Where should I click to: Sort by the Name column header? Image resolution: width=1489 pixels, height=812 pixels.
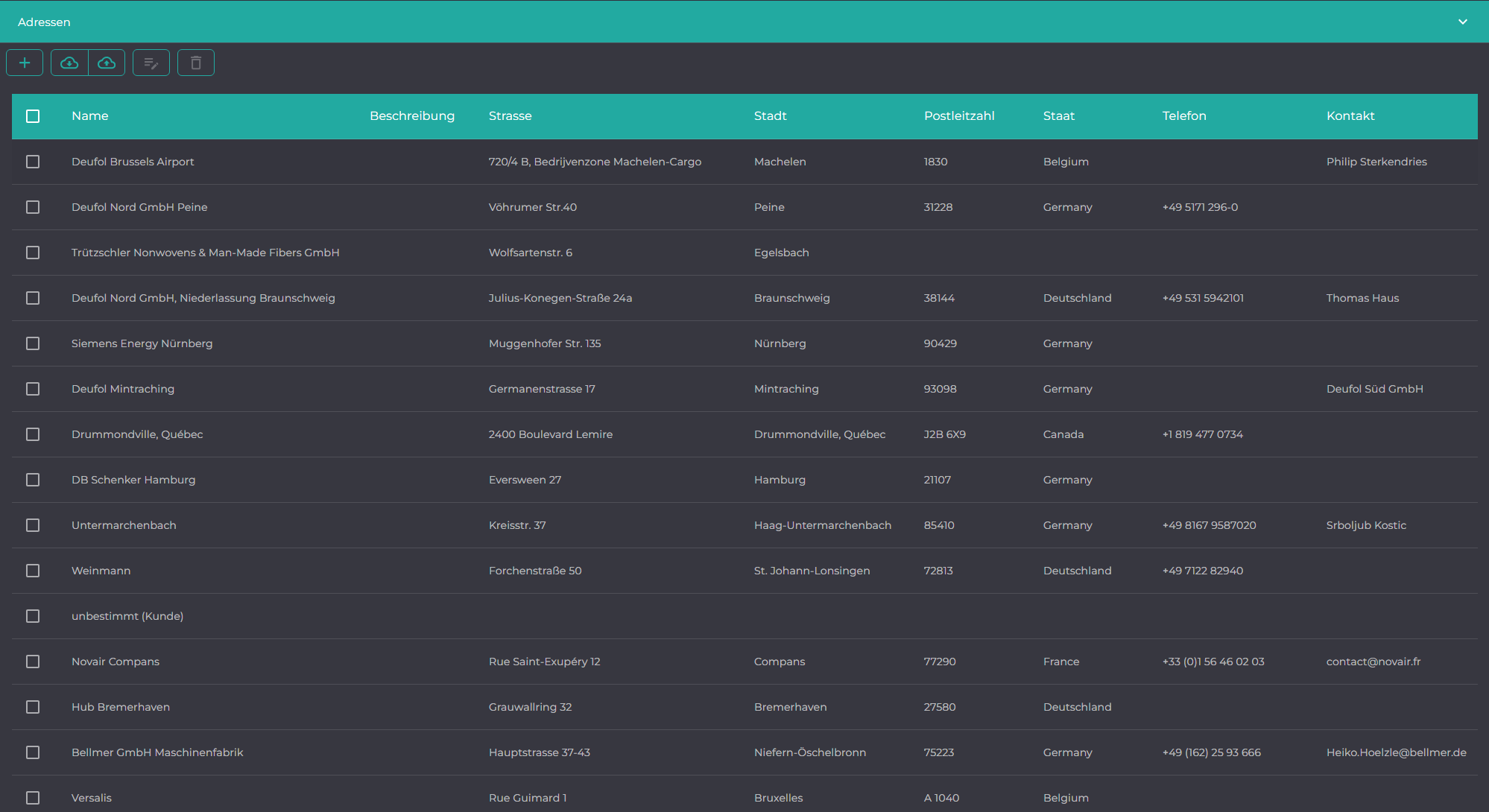(x=90, y=116)
